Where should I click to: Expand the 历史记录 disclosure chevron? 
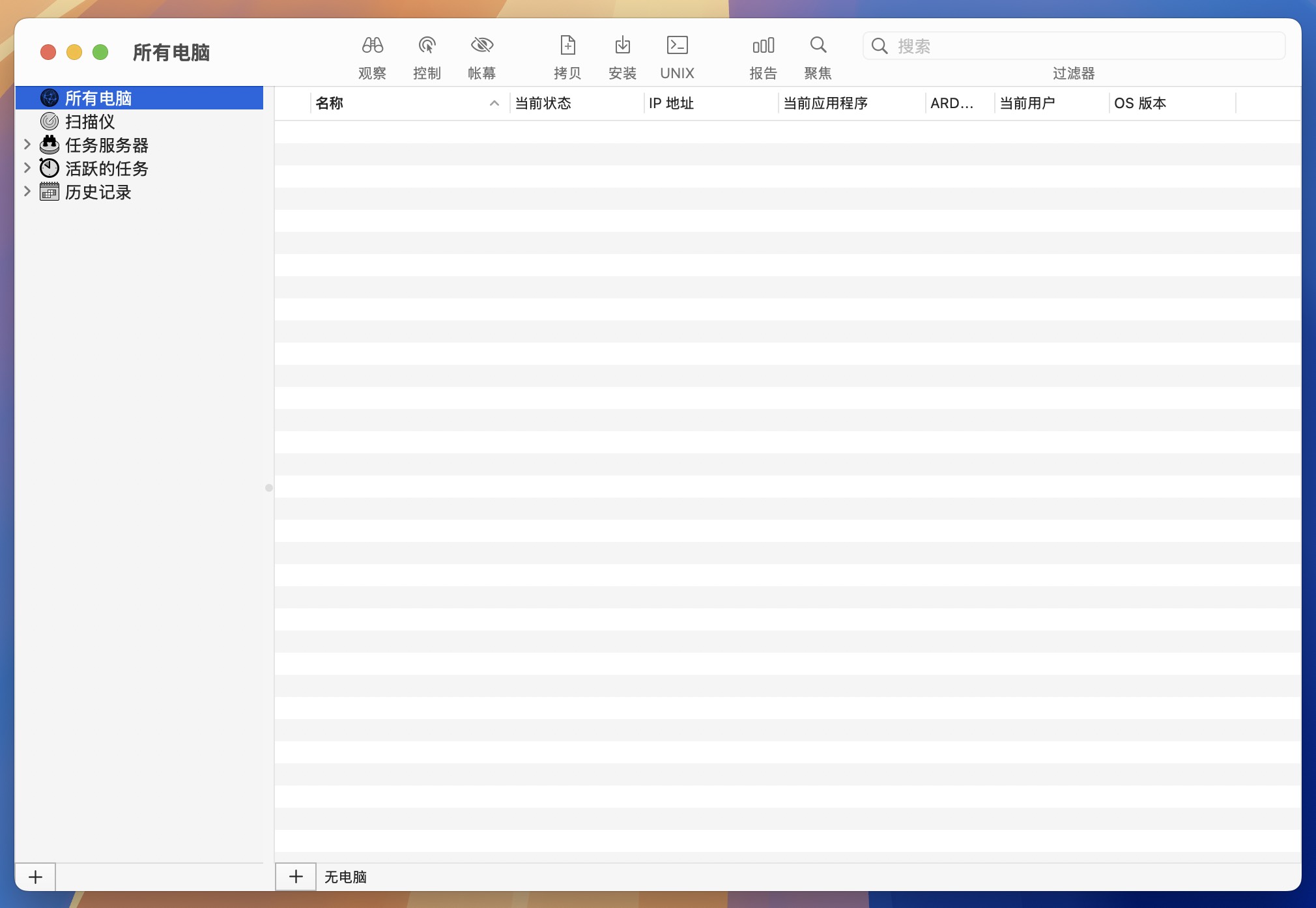pyautogui.click(x=27, y=192)
